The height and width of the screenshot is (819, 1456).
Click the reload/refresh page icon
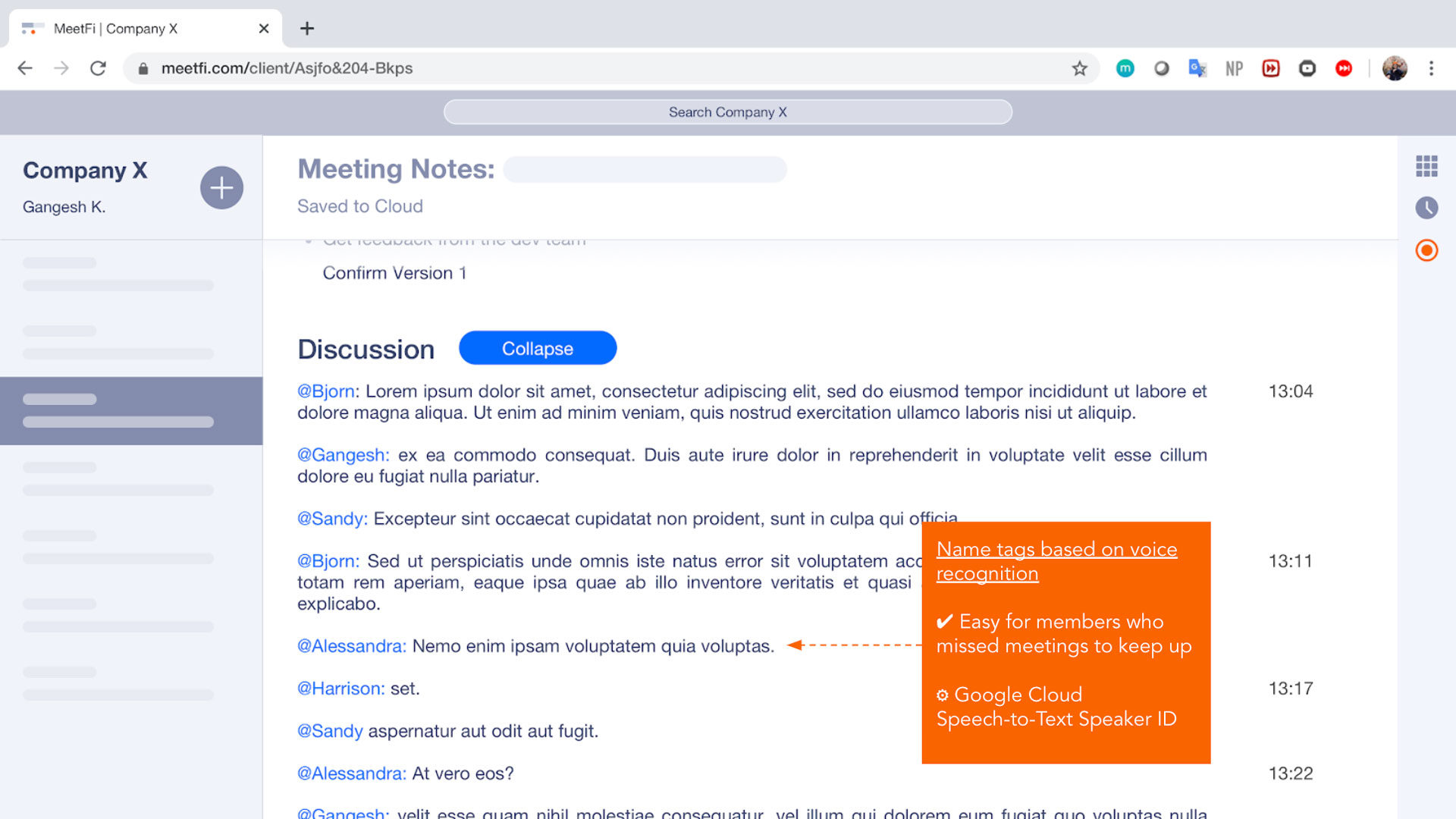(98, 68)
